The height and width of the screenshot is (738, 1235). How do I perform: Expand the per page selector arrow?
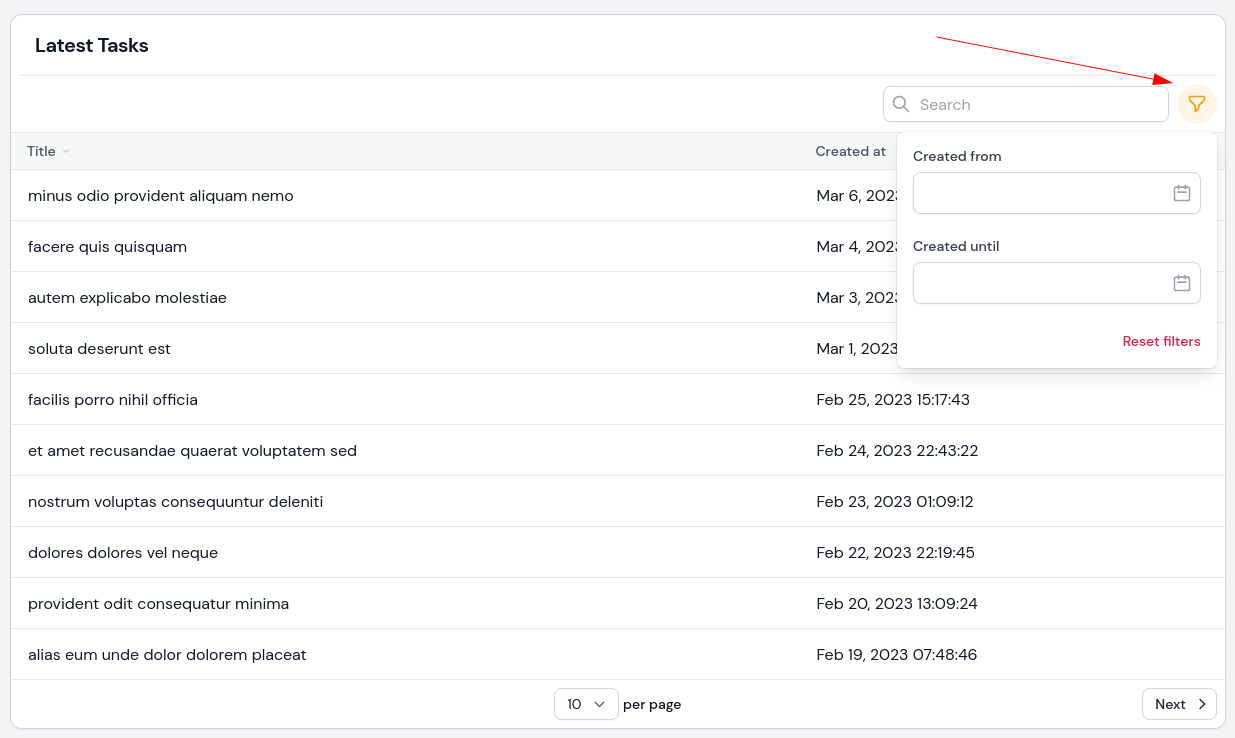[x=599, y=704]
